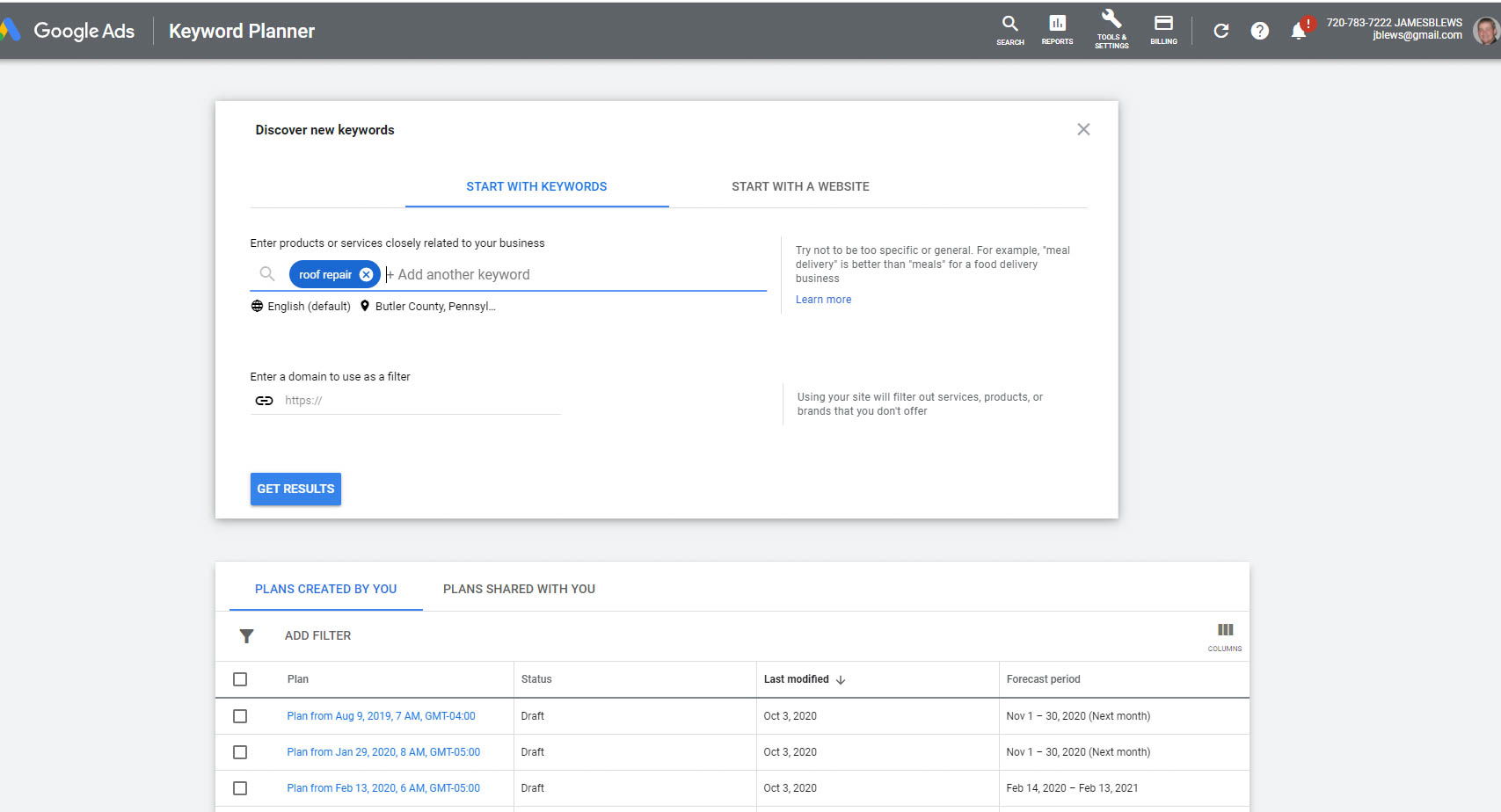Click the filter funnel icon
This screenshot has height=812, width=1501.
click(x=246, y=635)
